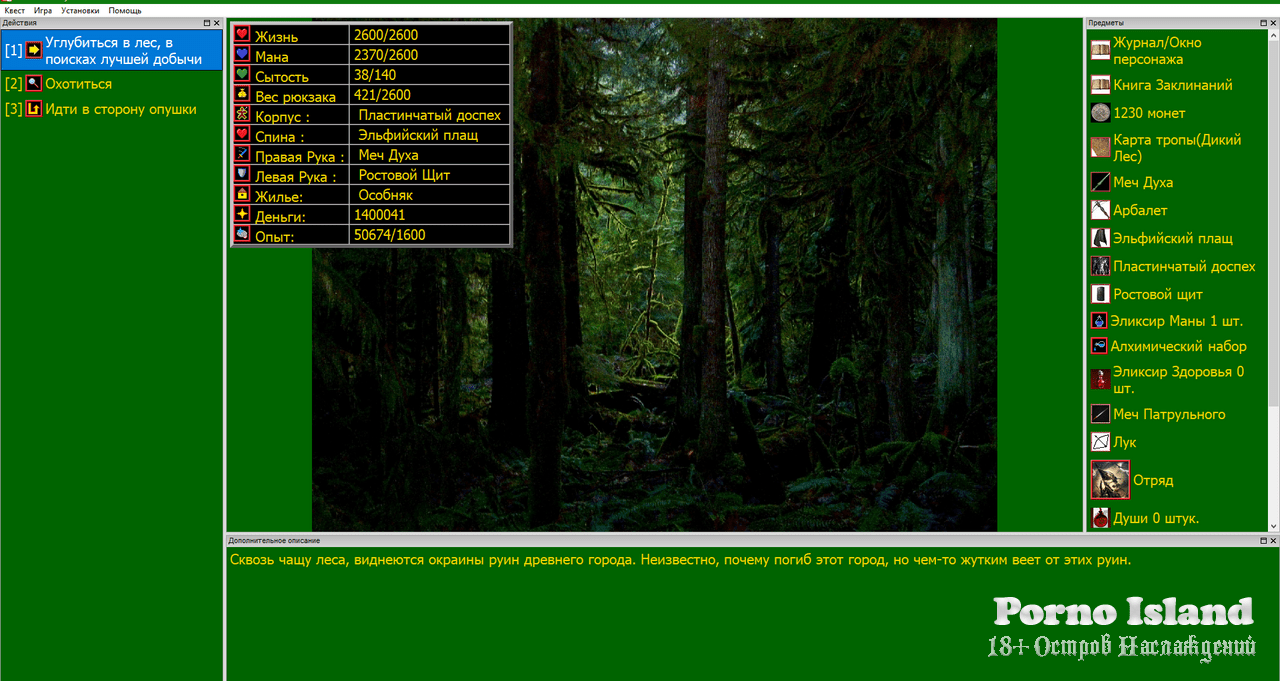1280x681 pixels.
Task: Undock the Действия panel
Action: tap(206, 23)
